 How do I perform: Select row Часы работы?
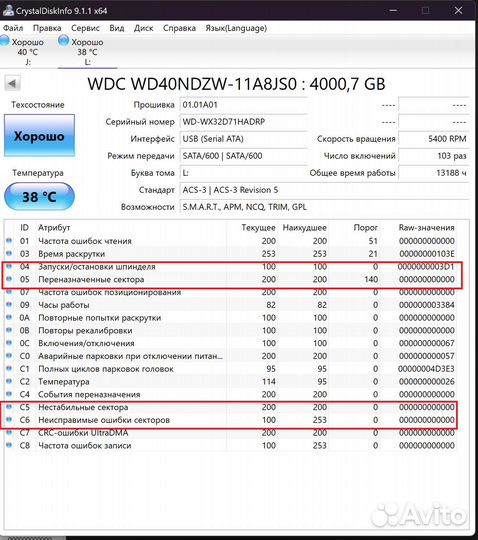click(x=231, y=305)
